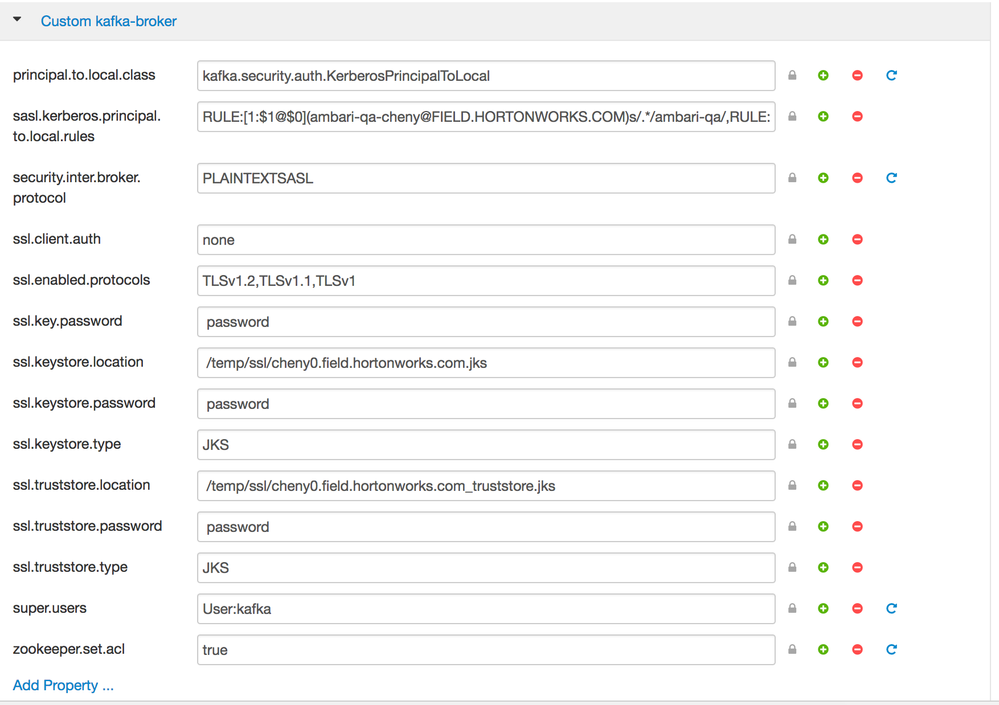Screen dimensions: 999x705
Task: Undo changes to super.users value
Action: [x=891, y=608]
